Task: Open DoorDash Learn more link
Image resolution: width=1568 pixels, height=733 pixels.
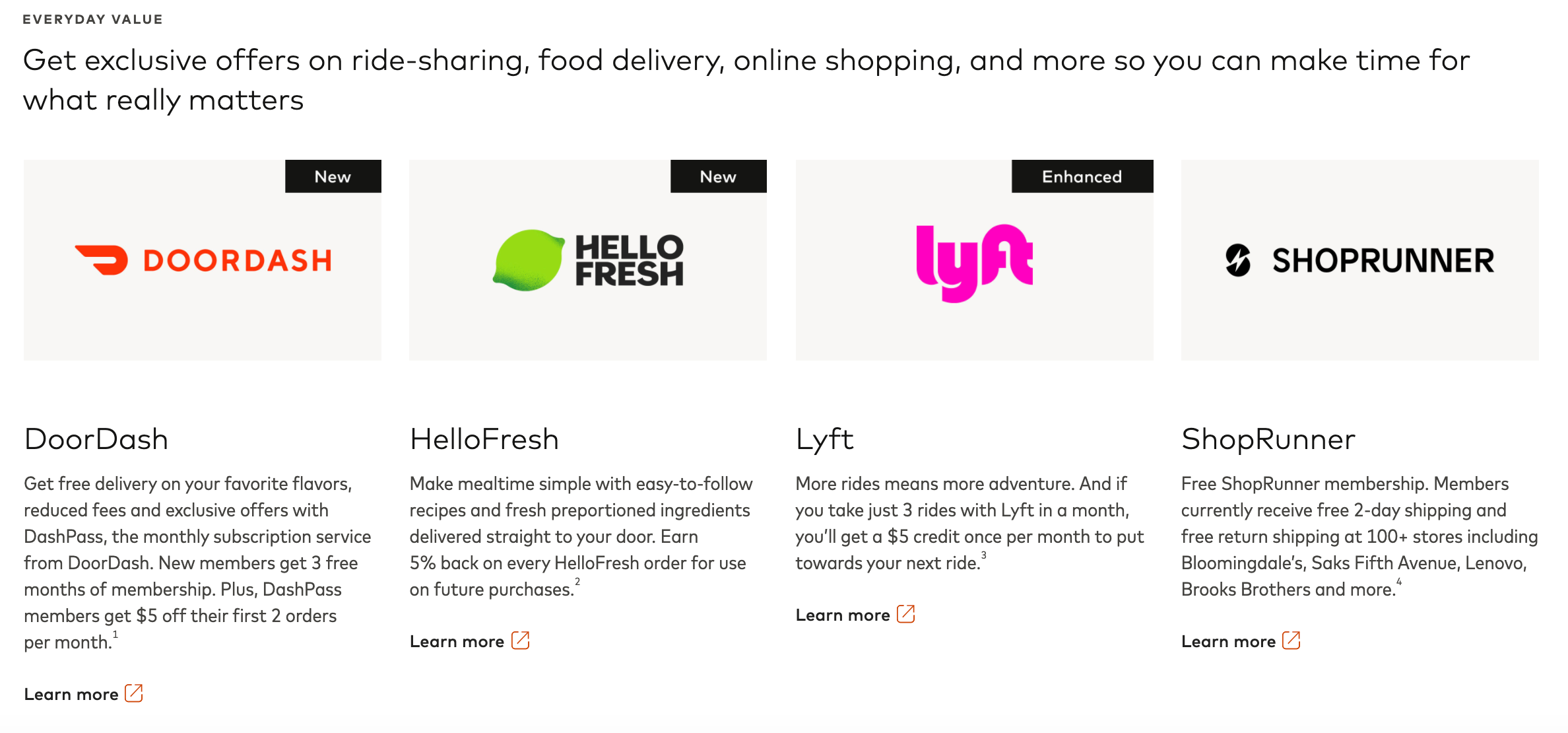Action: pyautogui.click(x=71, y=694)
